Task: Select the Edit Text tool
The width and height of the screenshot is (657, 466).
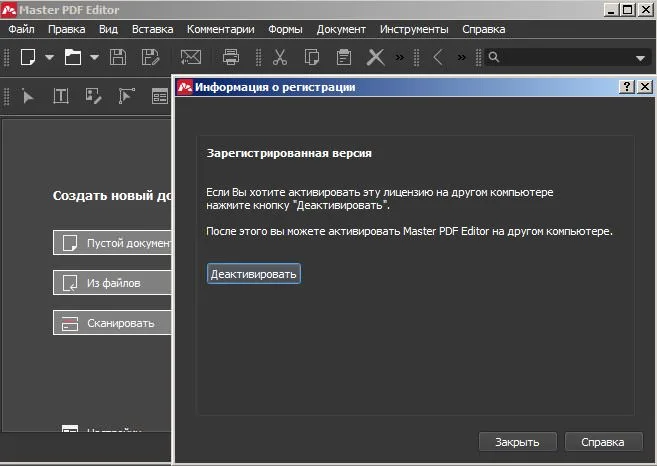Action: [x=61, y=96]
